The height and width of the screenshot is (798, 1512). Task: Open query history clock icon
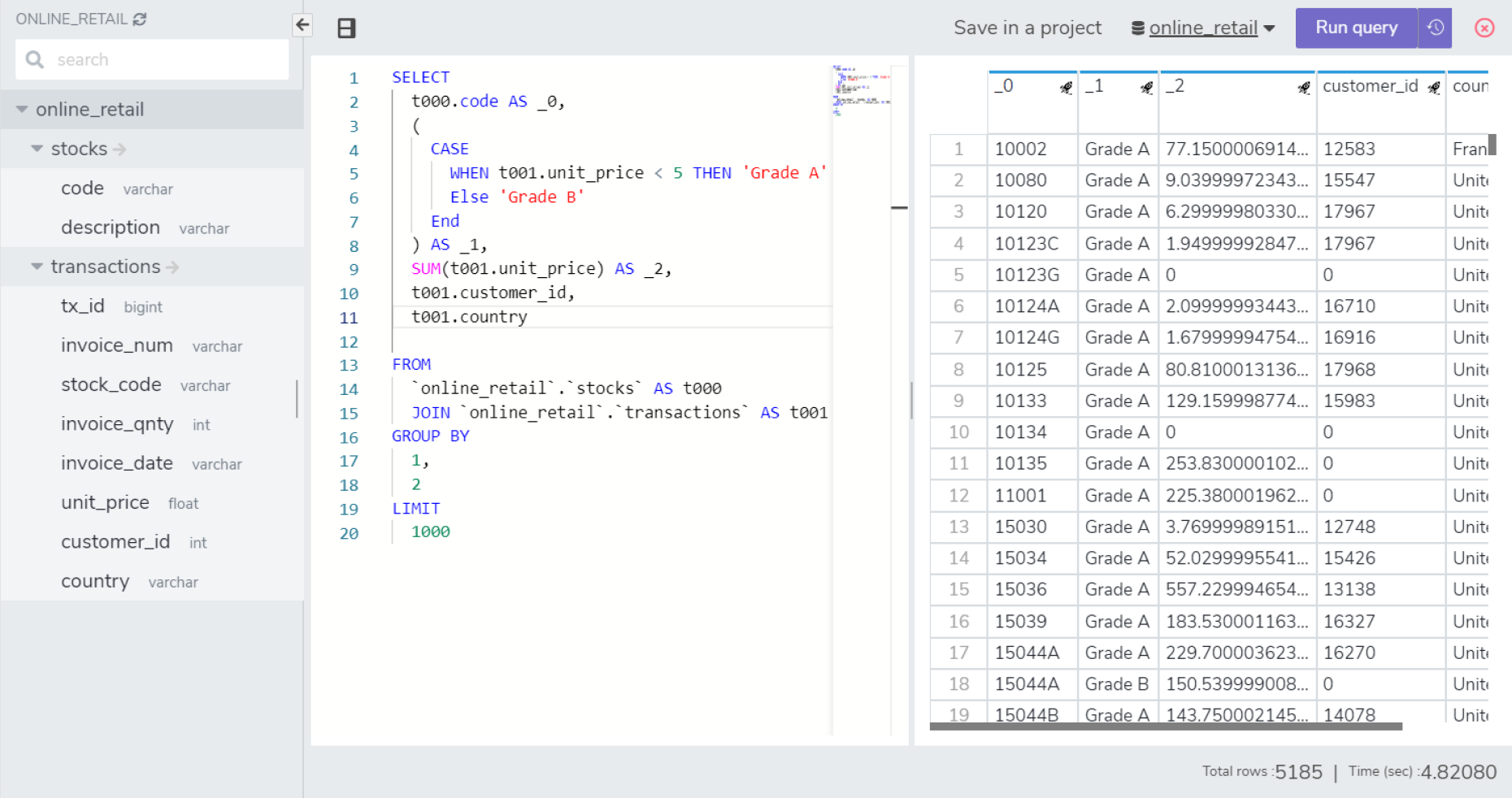coord(1436,28)
